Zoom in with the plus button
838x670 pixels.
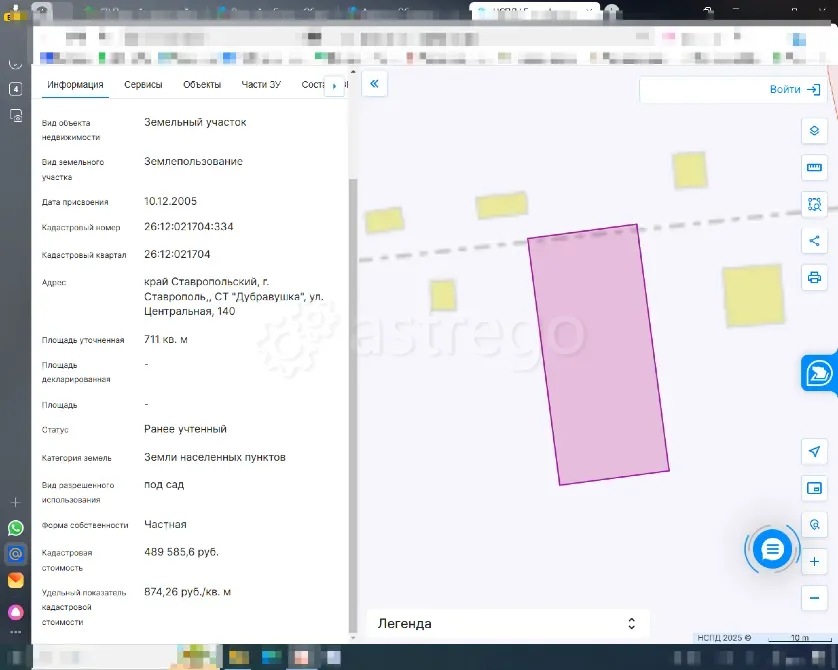click(x=814, y=562)
